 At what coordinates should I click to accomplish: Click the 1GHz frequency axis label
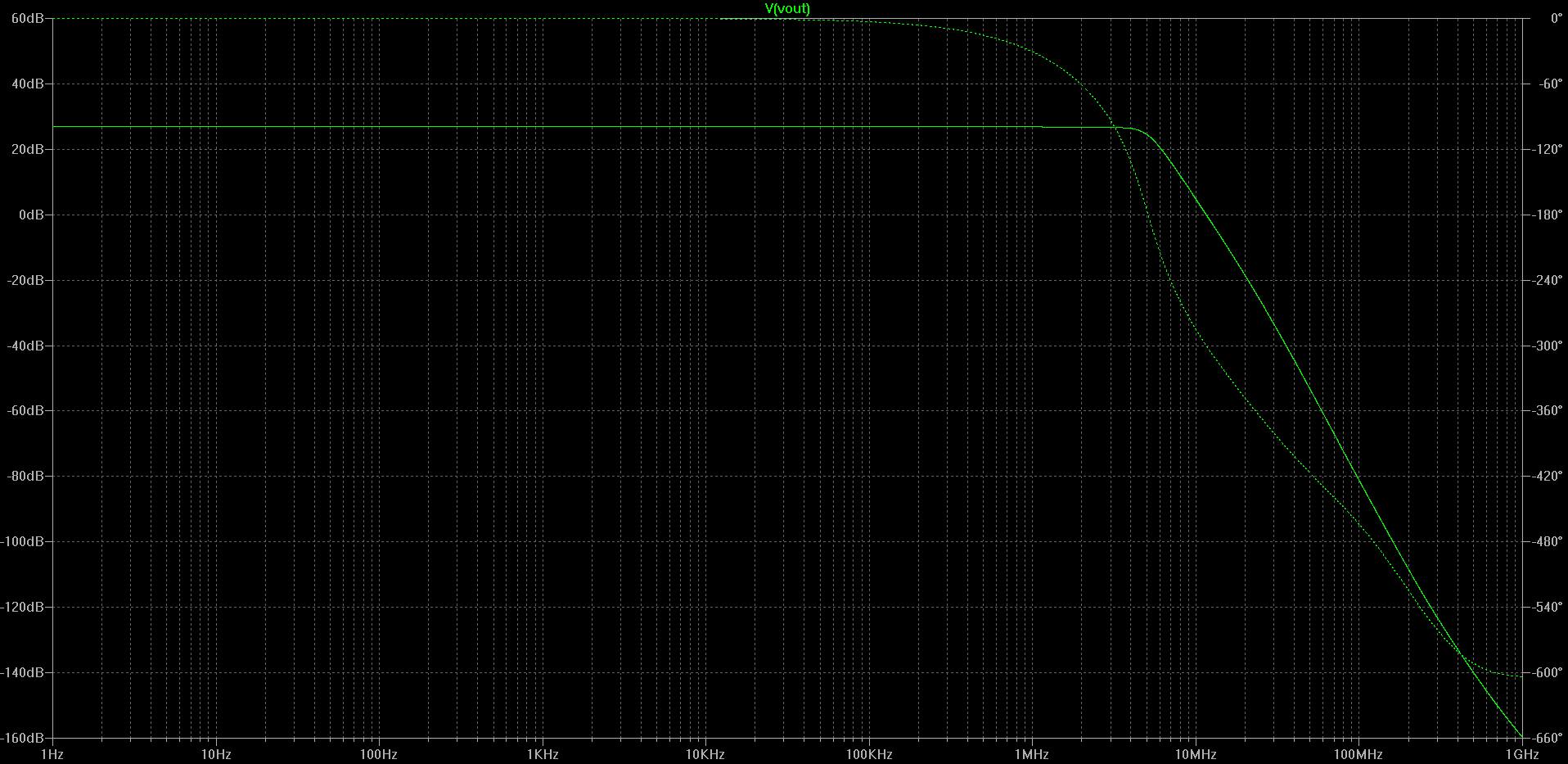[1522, 754]
